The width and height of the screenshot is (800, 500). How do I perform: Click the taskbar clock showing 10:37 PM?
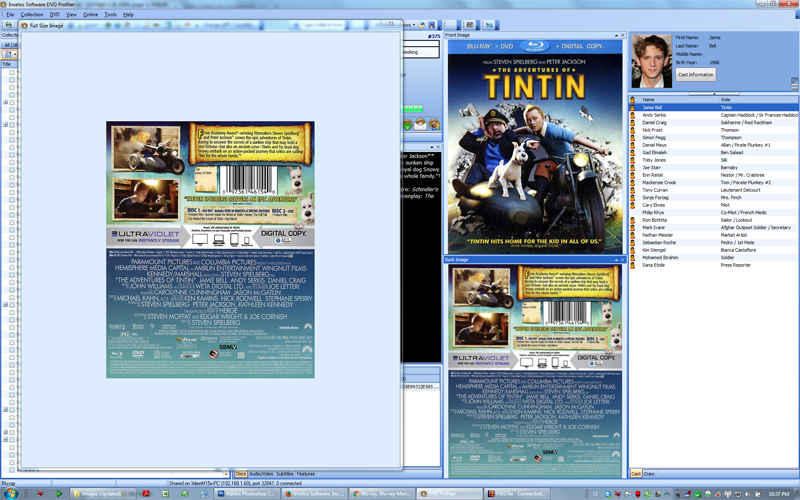[x=779, y=494]
